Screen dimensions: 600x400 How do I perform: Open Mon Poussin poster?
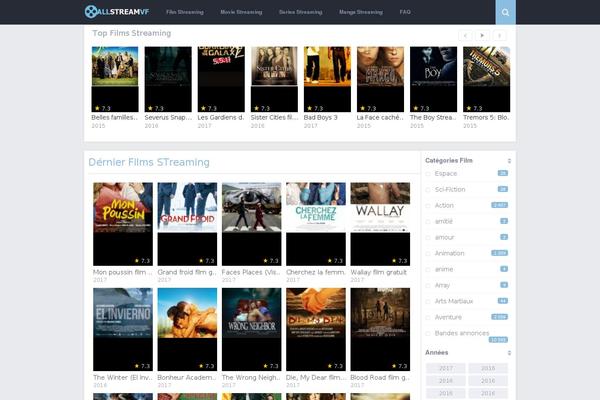123,224
